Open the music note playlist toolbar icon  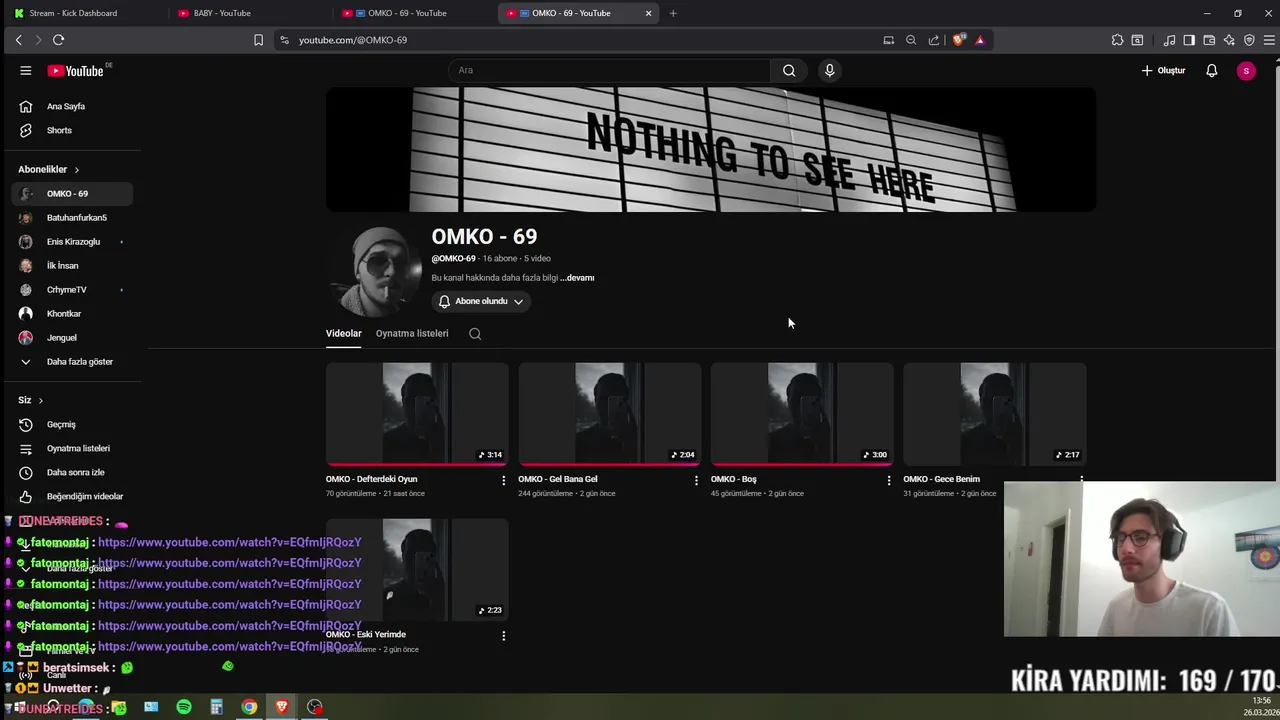pos(1169,40)
